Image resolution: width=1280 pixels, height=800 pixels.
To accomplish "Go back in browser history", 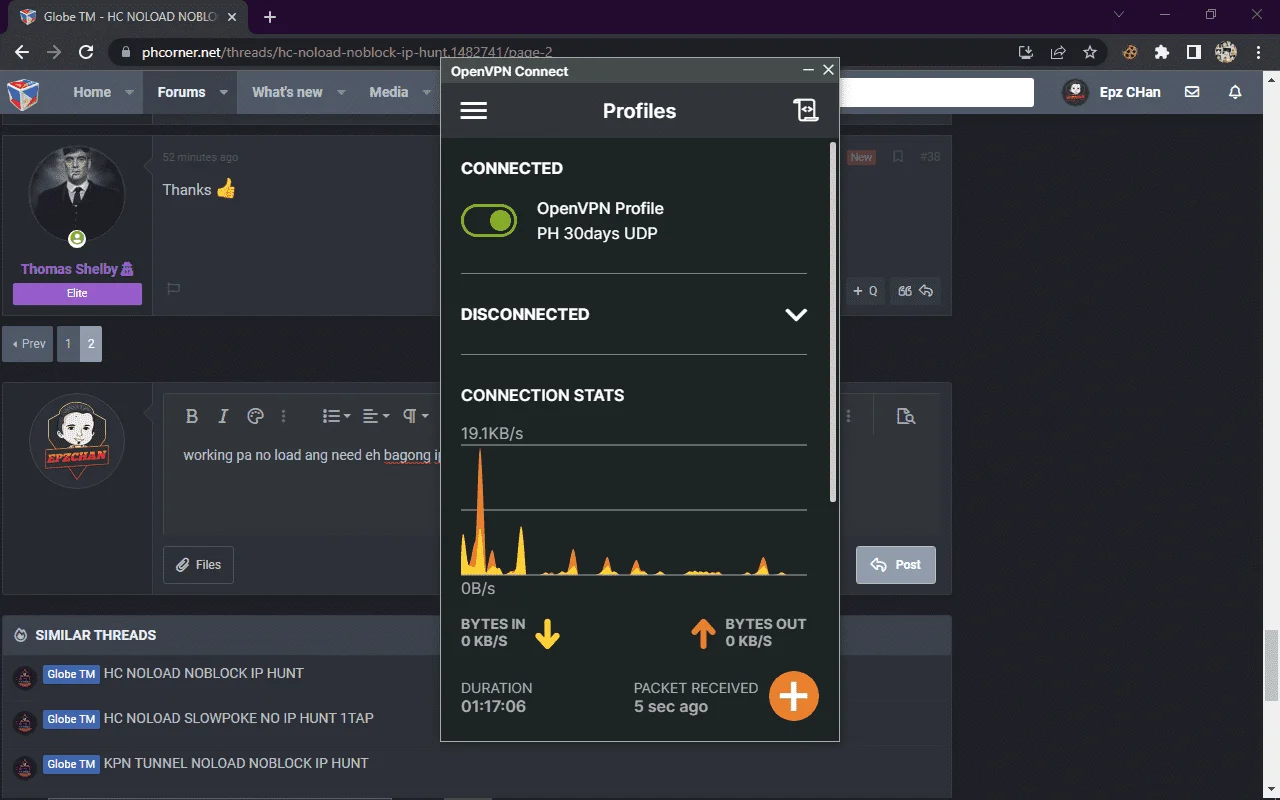I will pyautogui.click(x=22, y=52).
